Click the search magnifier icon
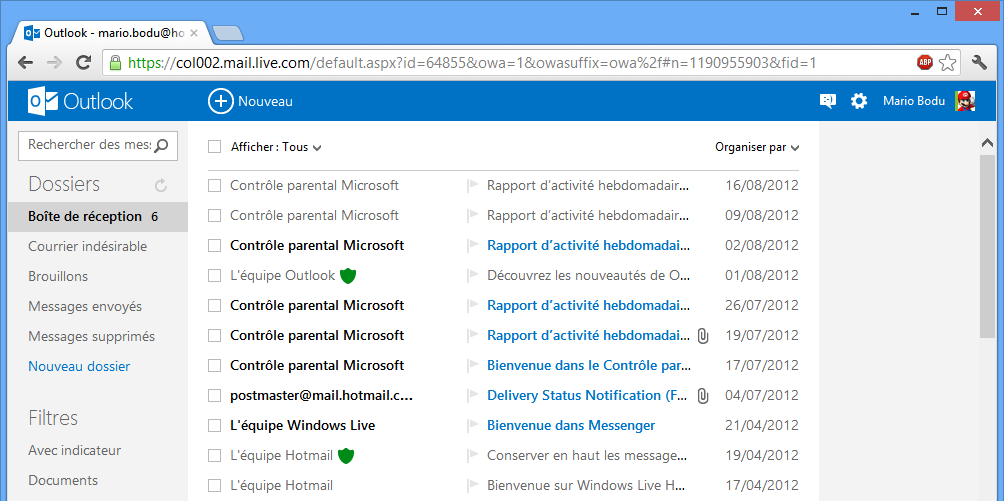 coord(161,145)
